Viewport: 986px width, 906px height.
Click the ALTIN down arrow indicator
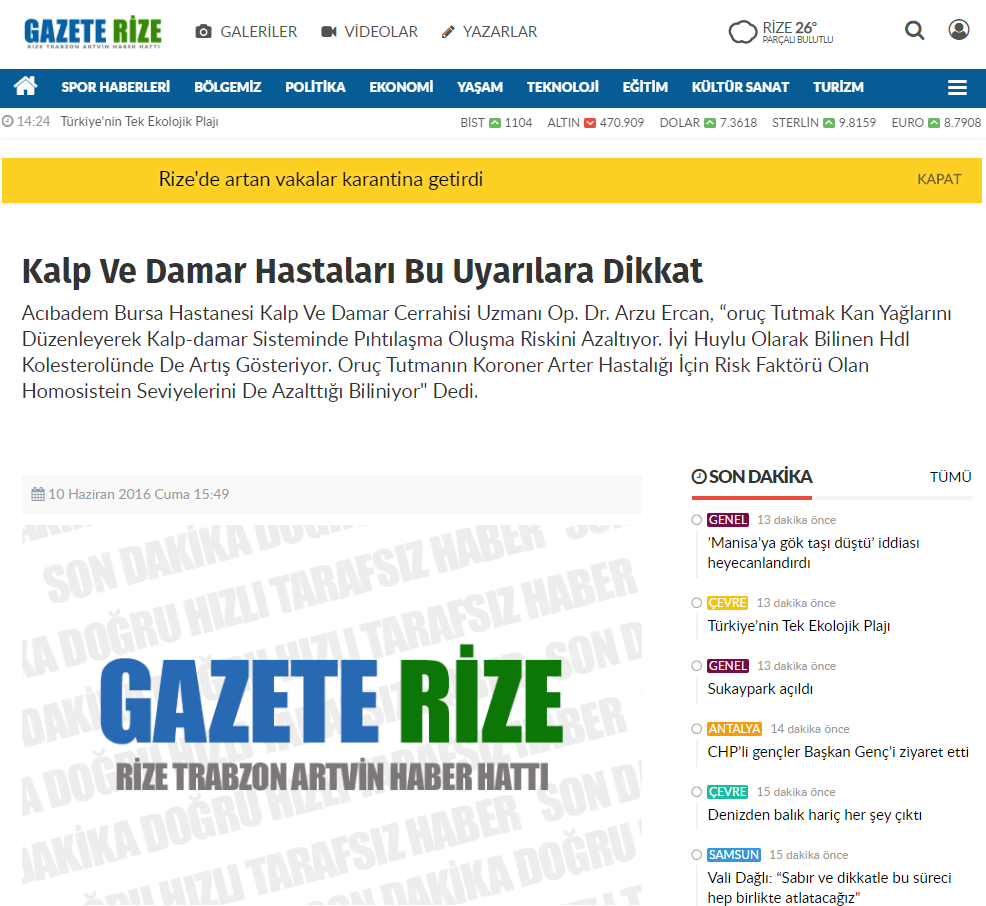590,123
